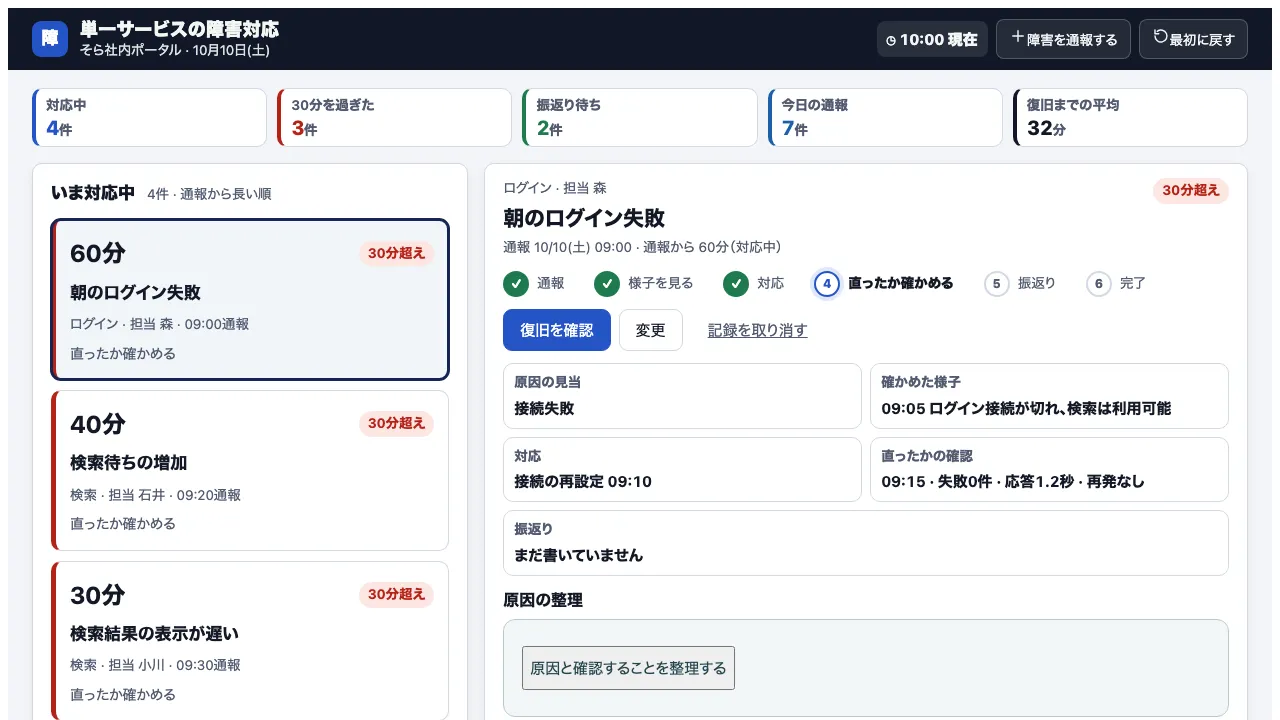Click the ログイン · 担当 森 detail header label
The width and height of the screenshot is (1280, 720).
[x=555, y=188]
